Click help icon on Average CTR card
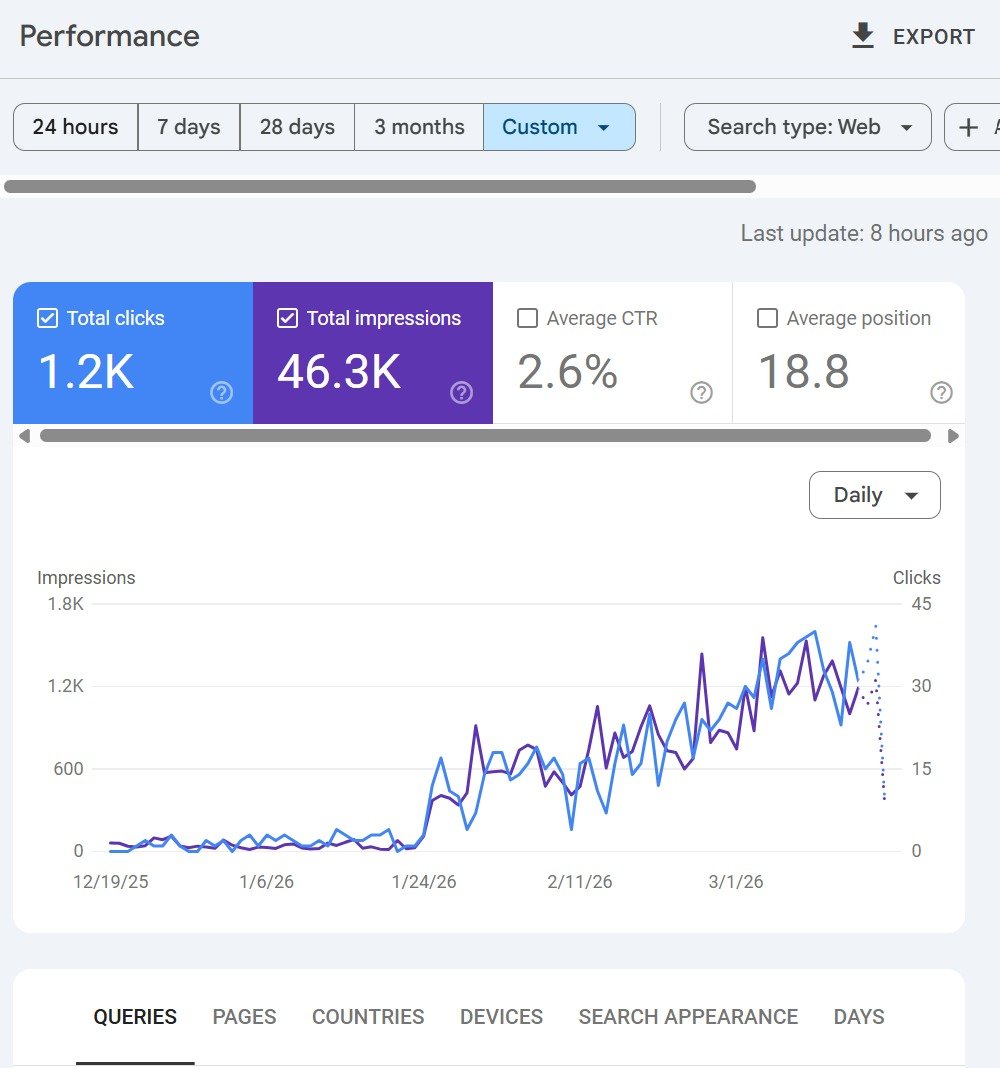1000x1068 pixels. (x=702, y=393)
